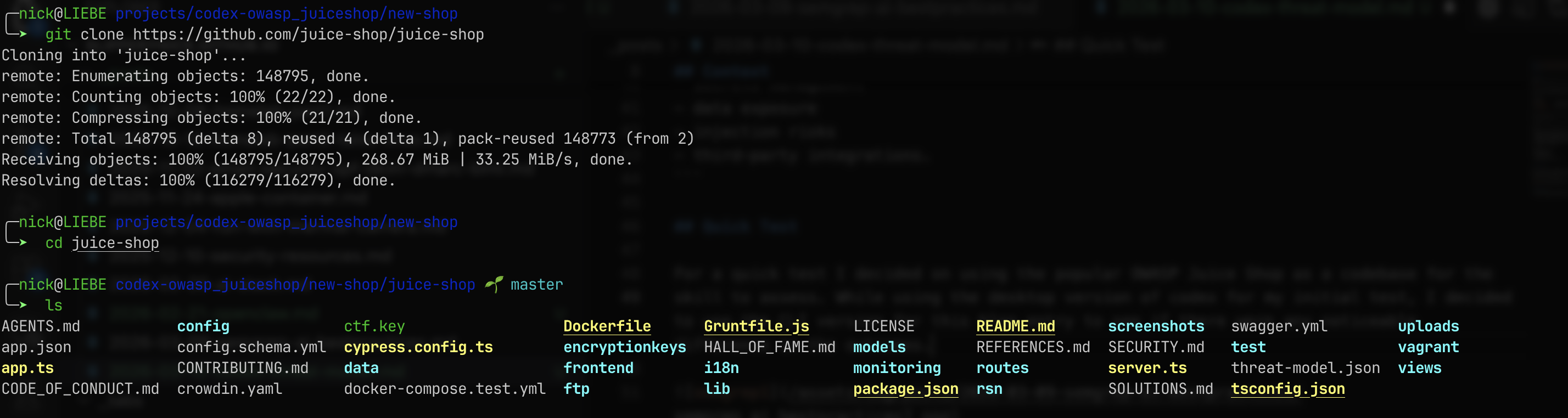Click the frontend directory in the listing
The height and width of the screenshot is (418, 1568).
coord(598,368)
